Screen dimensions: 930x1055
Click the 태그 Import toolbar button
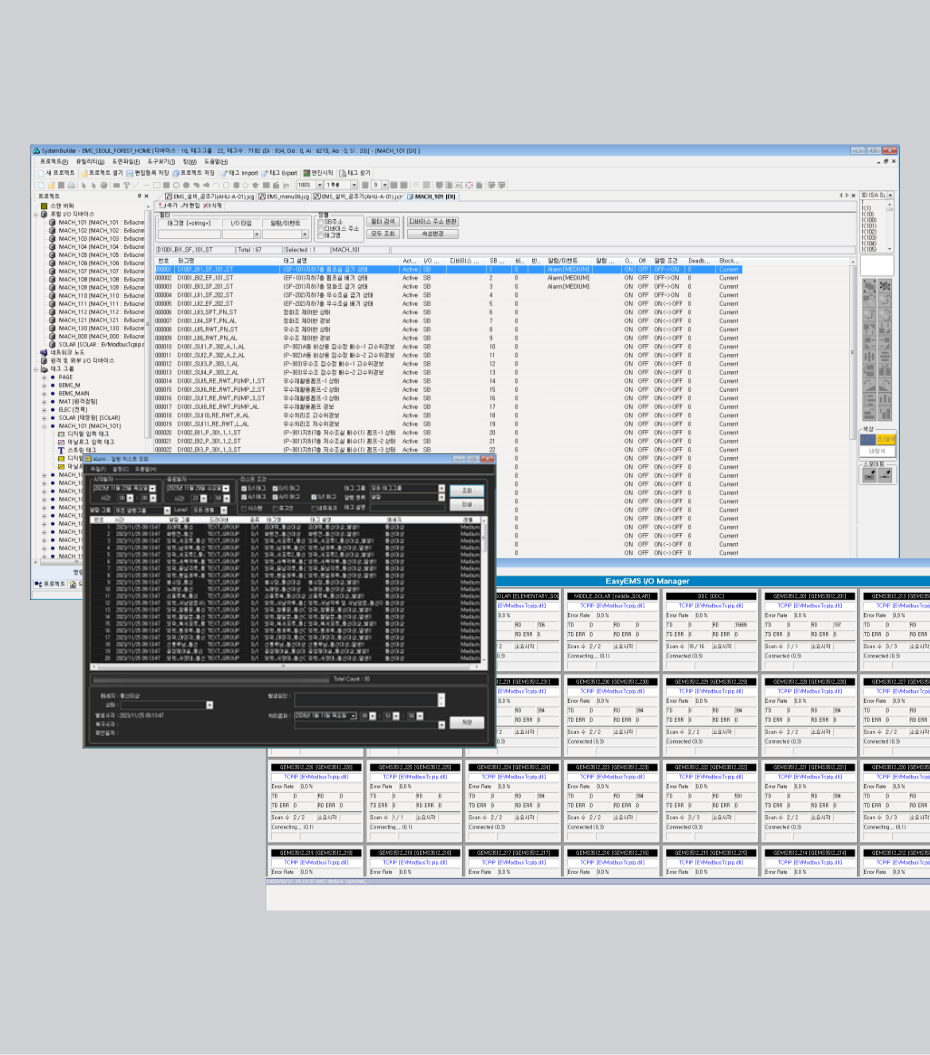240,173
